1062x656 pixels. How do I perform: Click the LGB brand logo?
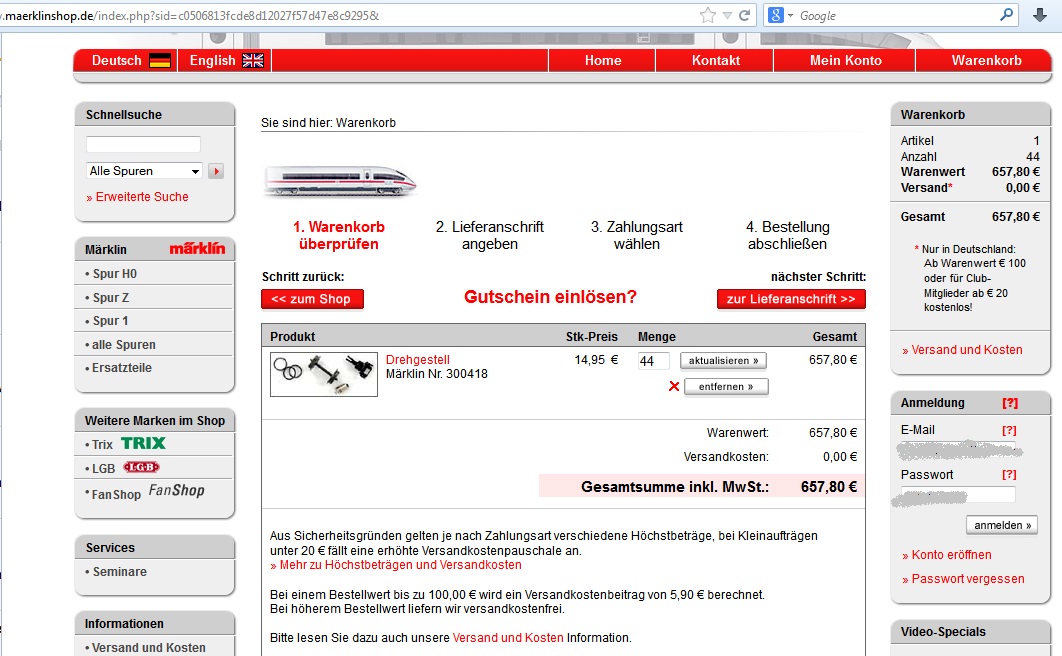(x=141, y=467)
